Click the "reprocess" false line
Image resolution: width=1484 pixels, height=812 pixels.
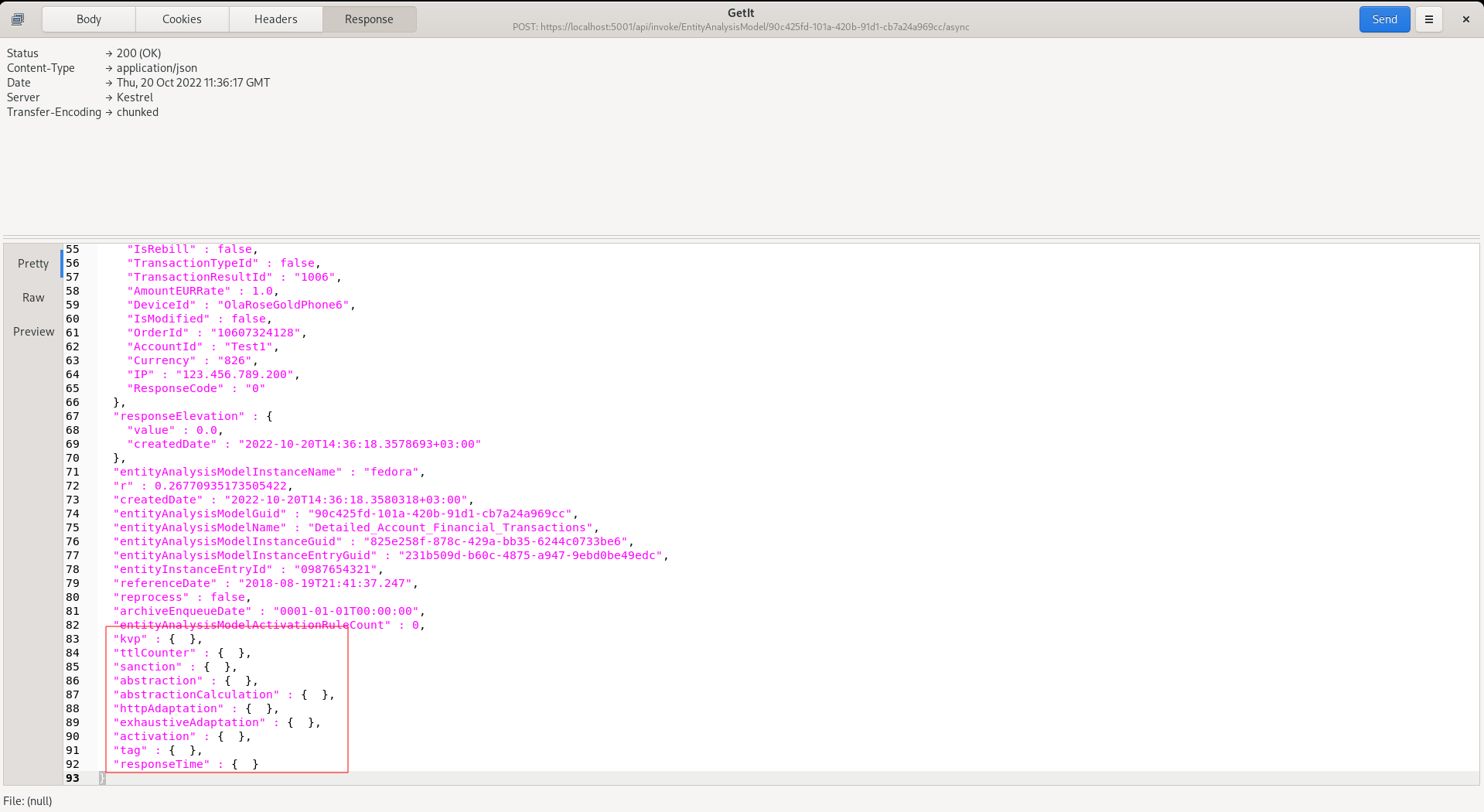[183, 597]
